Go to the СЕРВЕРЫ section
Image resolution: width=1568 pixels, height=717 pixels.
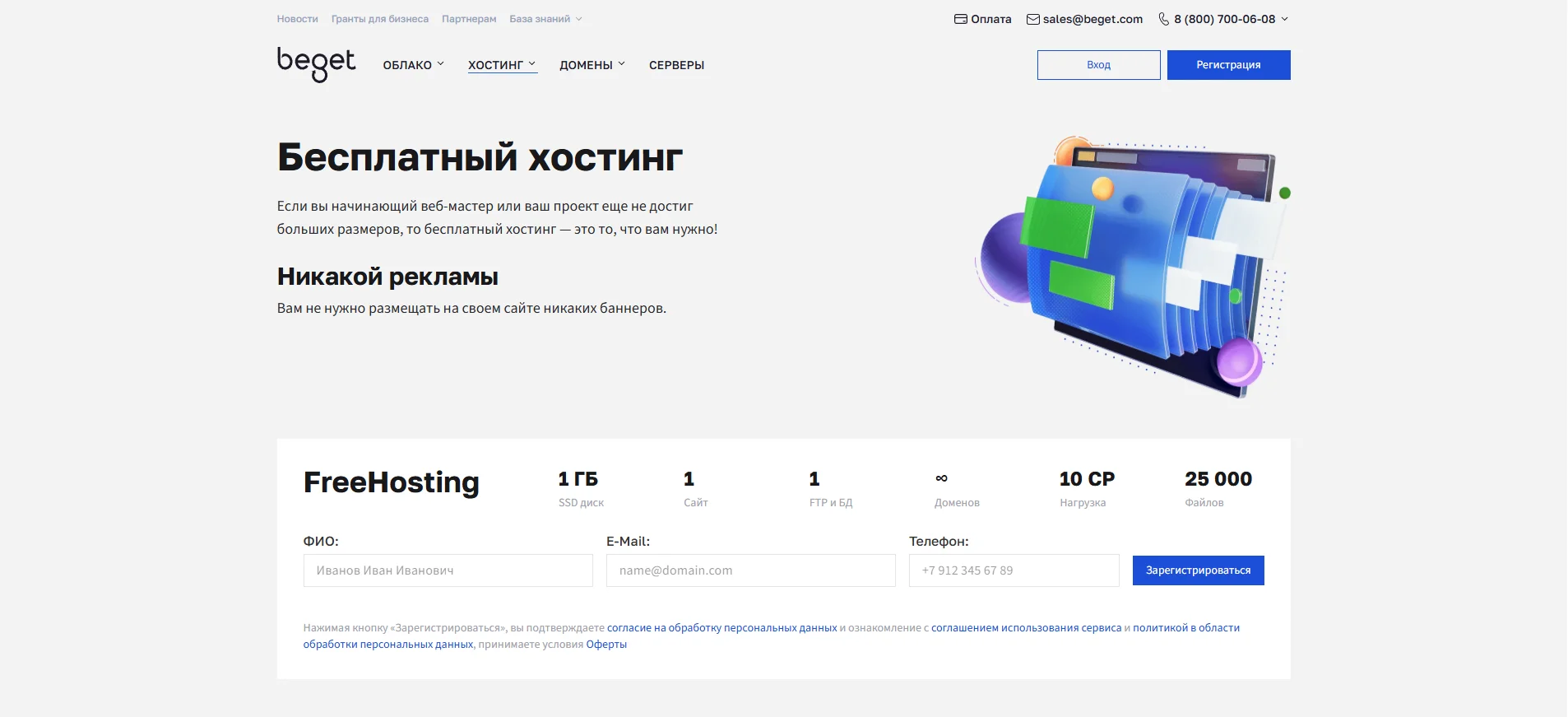click(676, 65)
